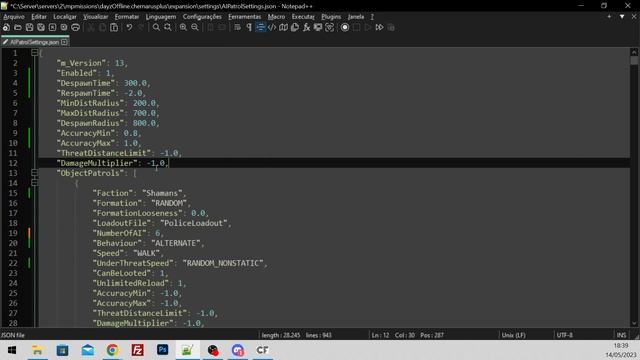Image resolution: width=640 pixels, height=360 pixels.
Task: Click the scrollbar up arrow
Action: pos(634,52)
